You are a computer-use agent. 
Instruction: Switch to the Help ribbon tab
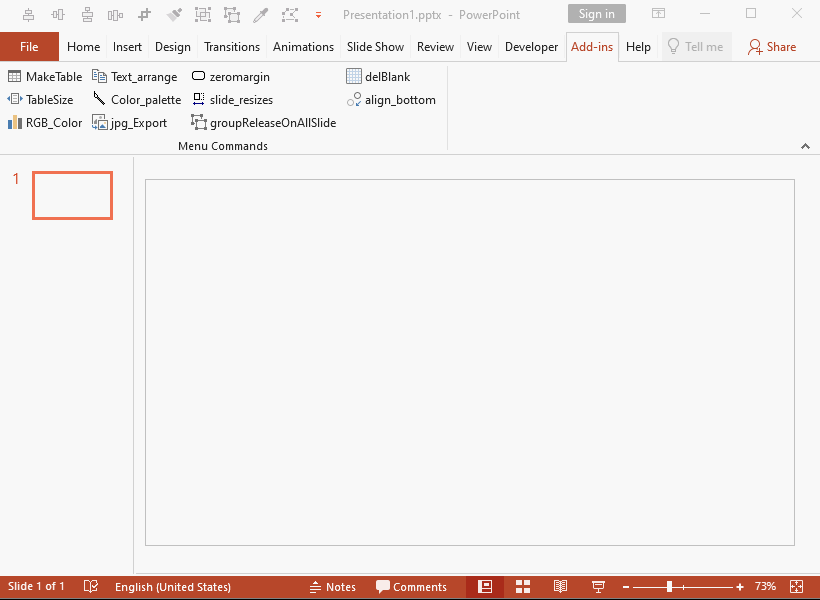pos(638,47)
